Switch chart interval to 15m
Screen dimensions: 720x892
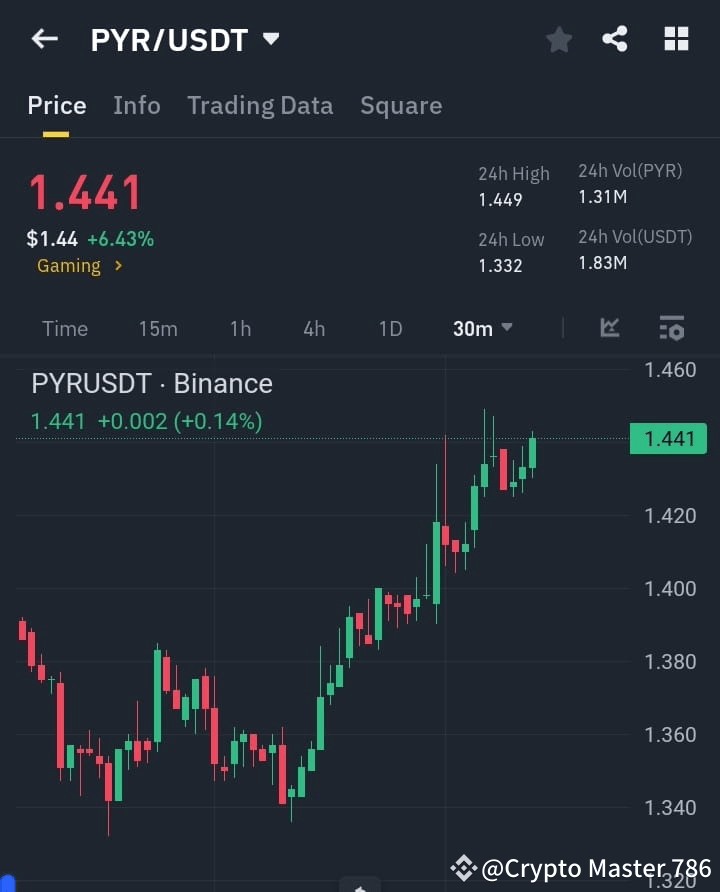pyautogui.click(x=157, y=328)
